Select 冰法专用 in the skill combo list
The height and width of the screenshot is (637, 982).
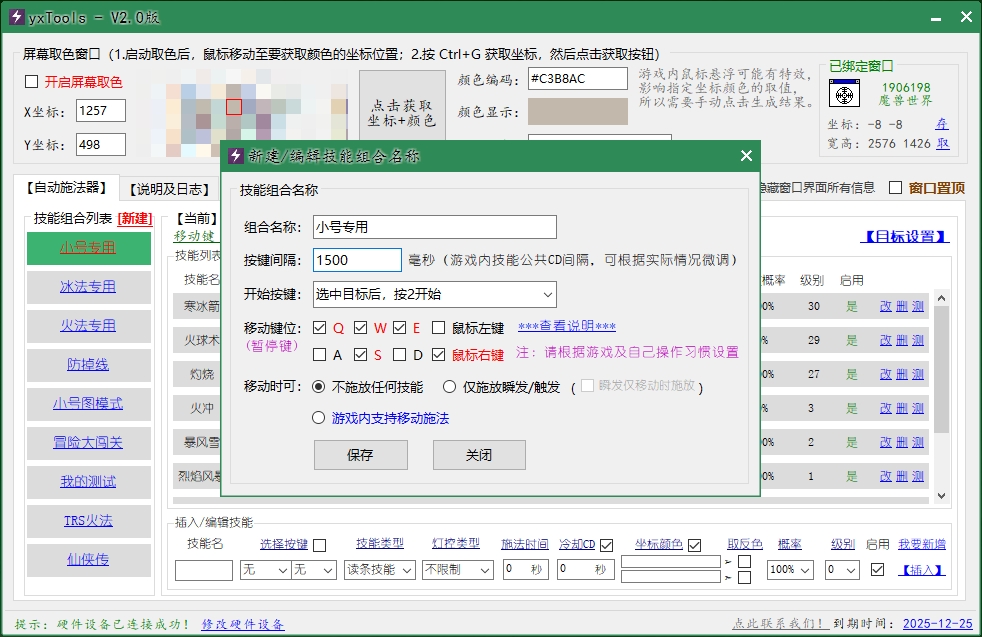(x=88, y=287)
